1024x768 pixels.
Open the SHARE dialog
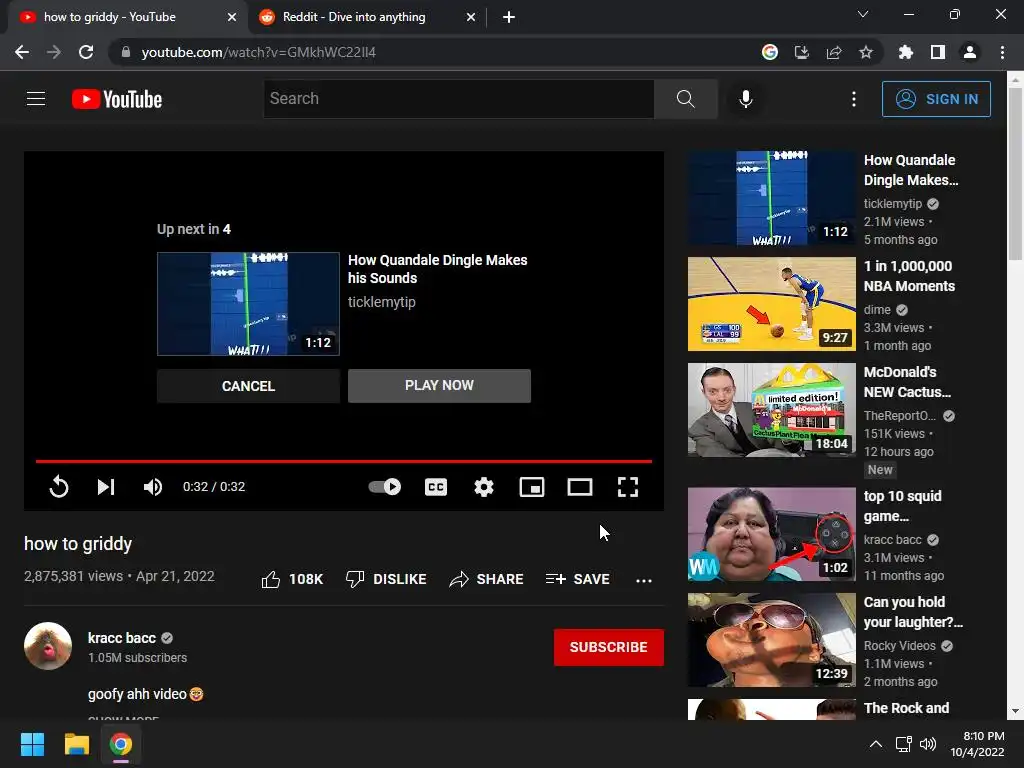tap(487, 579)
